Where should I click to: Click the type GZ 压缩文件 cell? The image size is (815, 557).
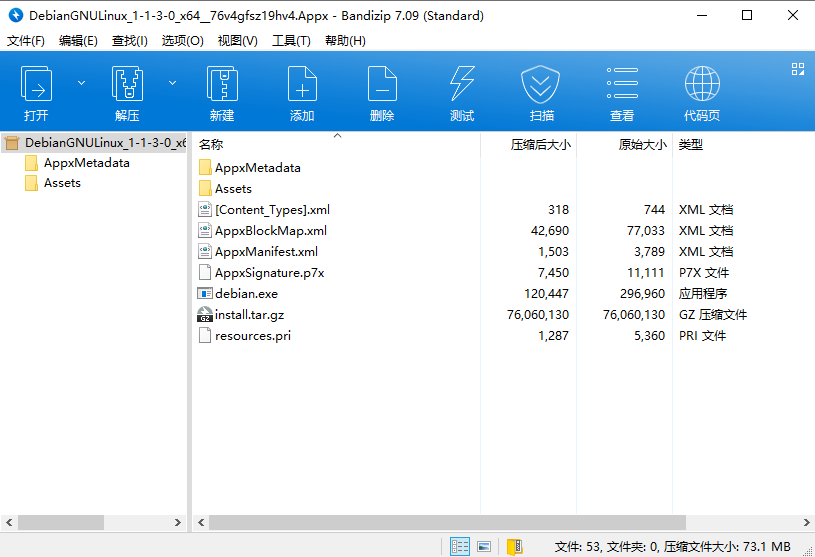pyautogui.click(x=713, y=314)
